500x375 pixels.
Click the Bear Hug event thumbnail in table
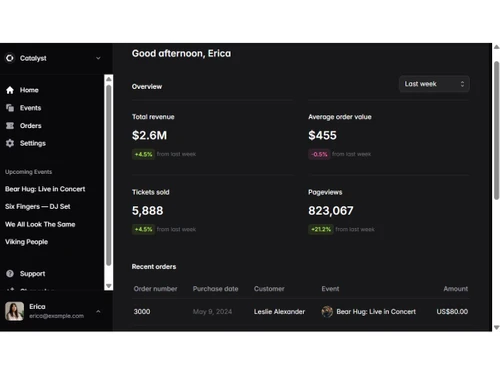pos(327,312)
